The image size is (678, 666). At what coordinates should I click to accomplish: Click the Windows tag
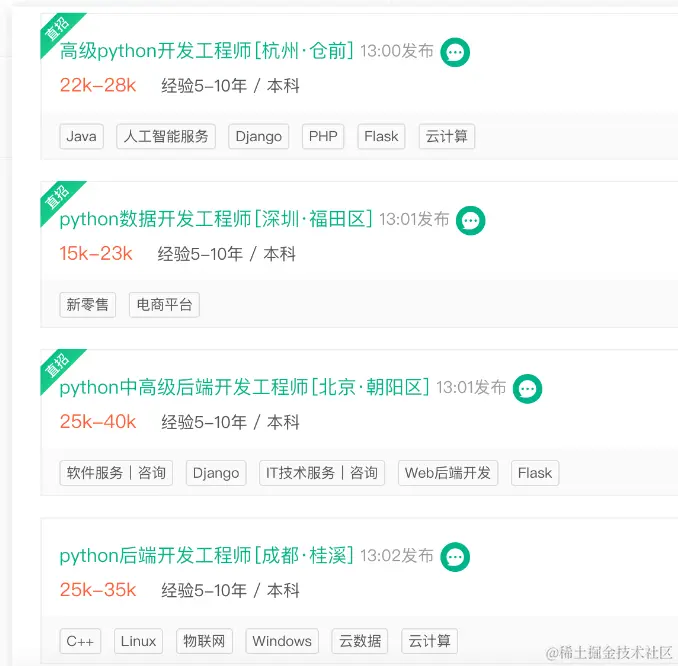282,641
